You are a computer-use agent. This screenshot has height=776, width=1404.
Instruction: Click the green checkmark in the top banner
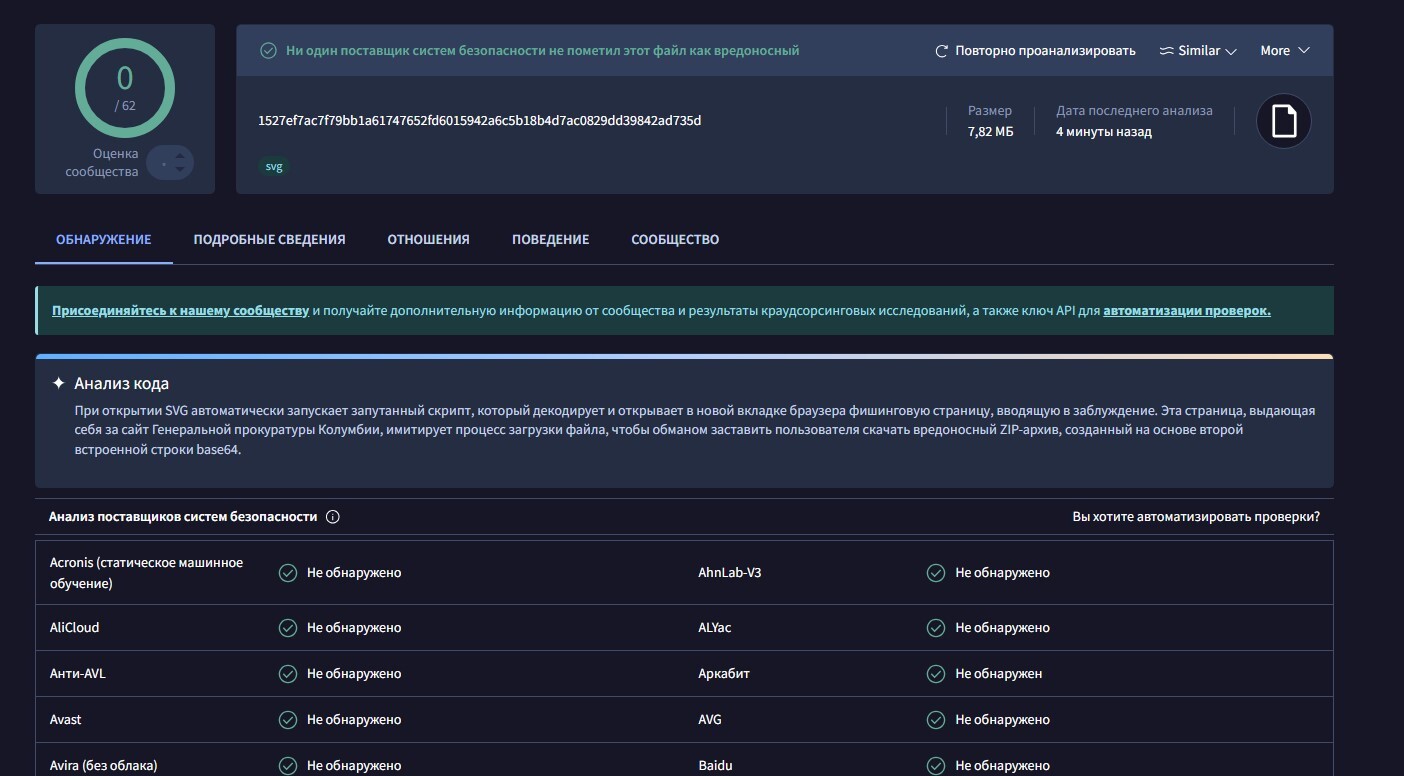click(x=268, y=51)
